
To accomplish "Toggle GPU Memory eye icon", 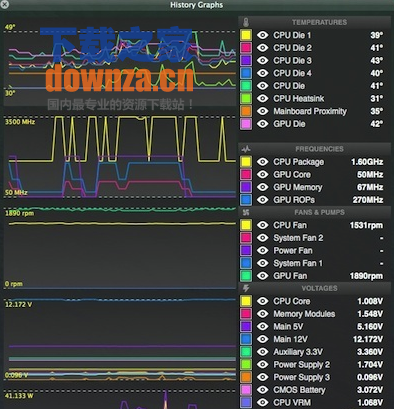I will (263, 187).
